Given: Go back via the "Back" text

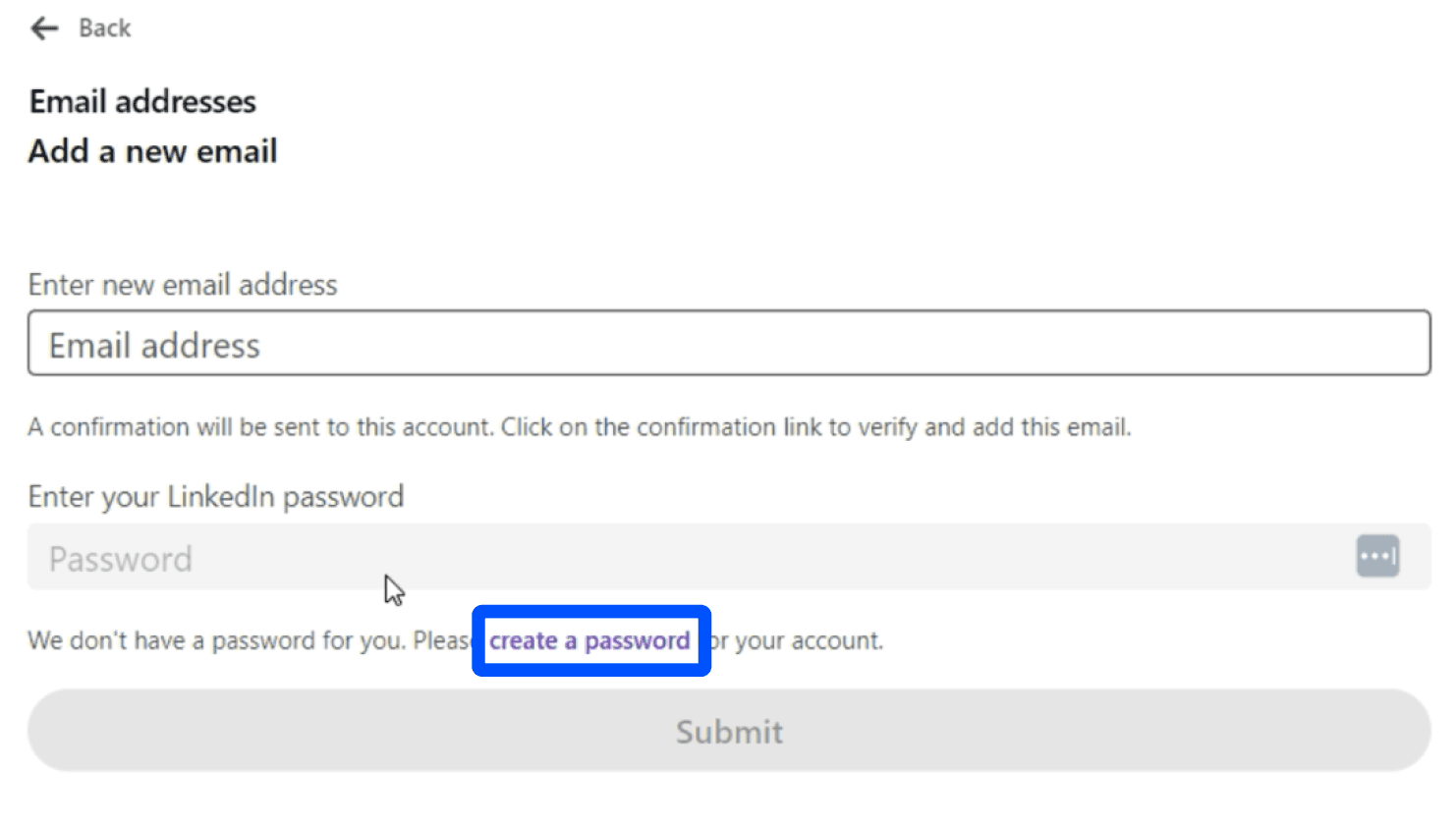Looking at the screenshot, I should 104,28.
